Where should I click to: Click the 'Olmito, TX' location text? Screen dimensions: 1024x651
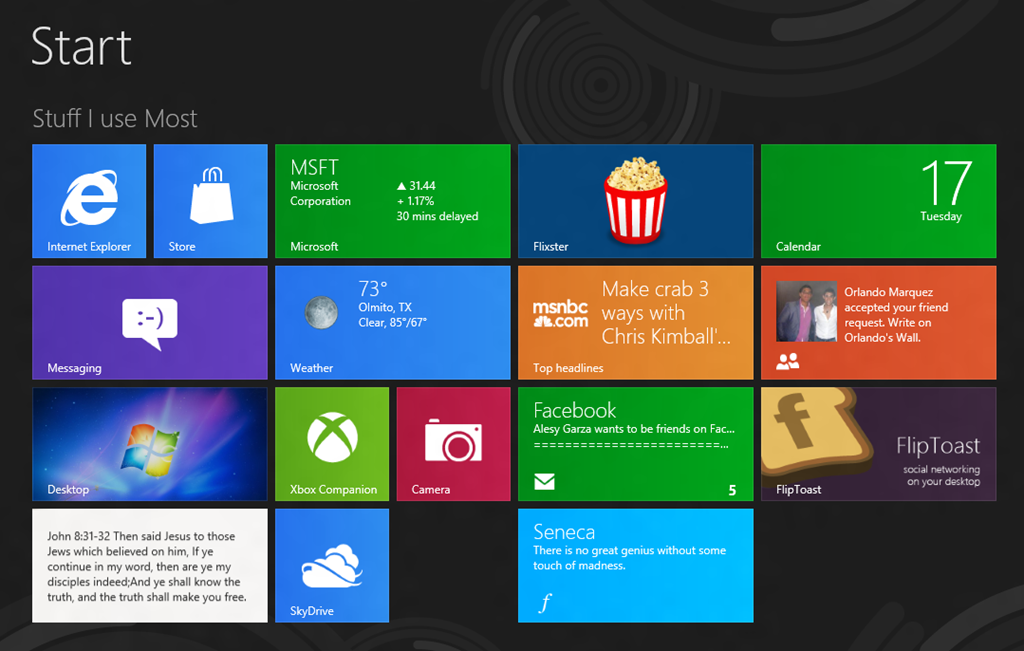385,308
